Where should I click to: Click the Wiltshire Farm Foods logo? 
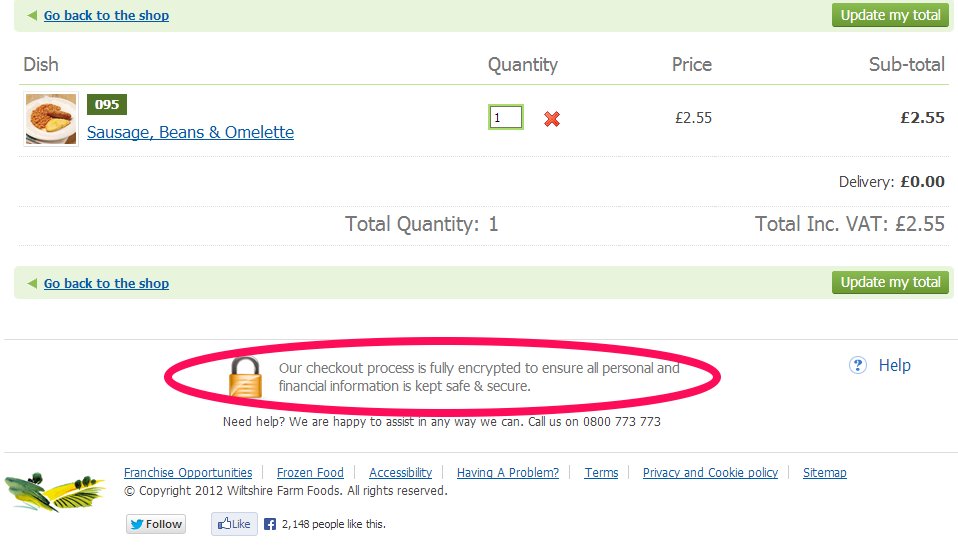click(55, 492)
